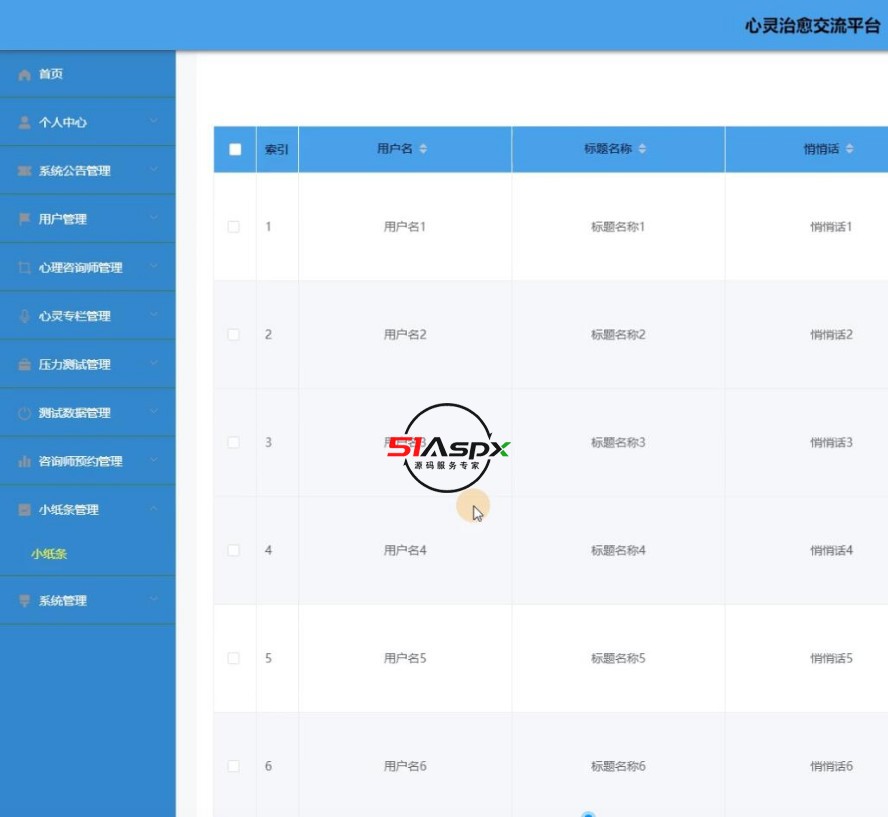
Task: Expand the 系统管理 menu chevron
Action: [x=153, y=600]
